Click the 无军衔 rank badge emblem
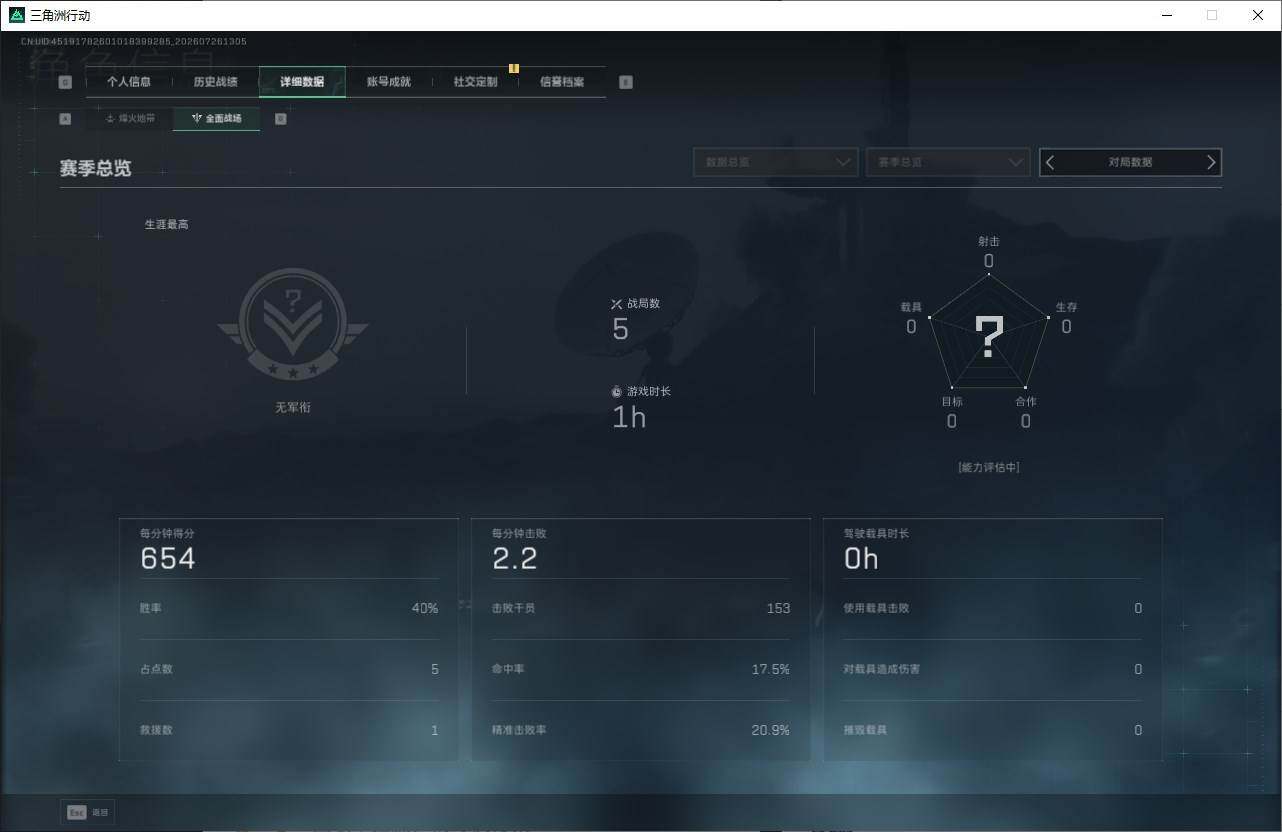 tap(293, 323)
